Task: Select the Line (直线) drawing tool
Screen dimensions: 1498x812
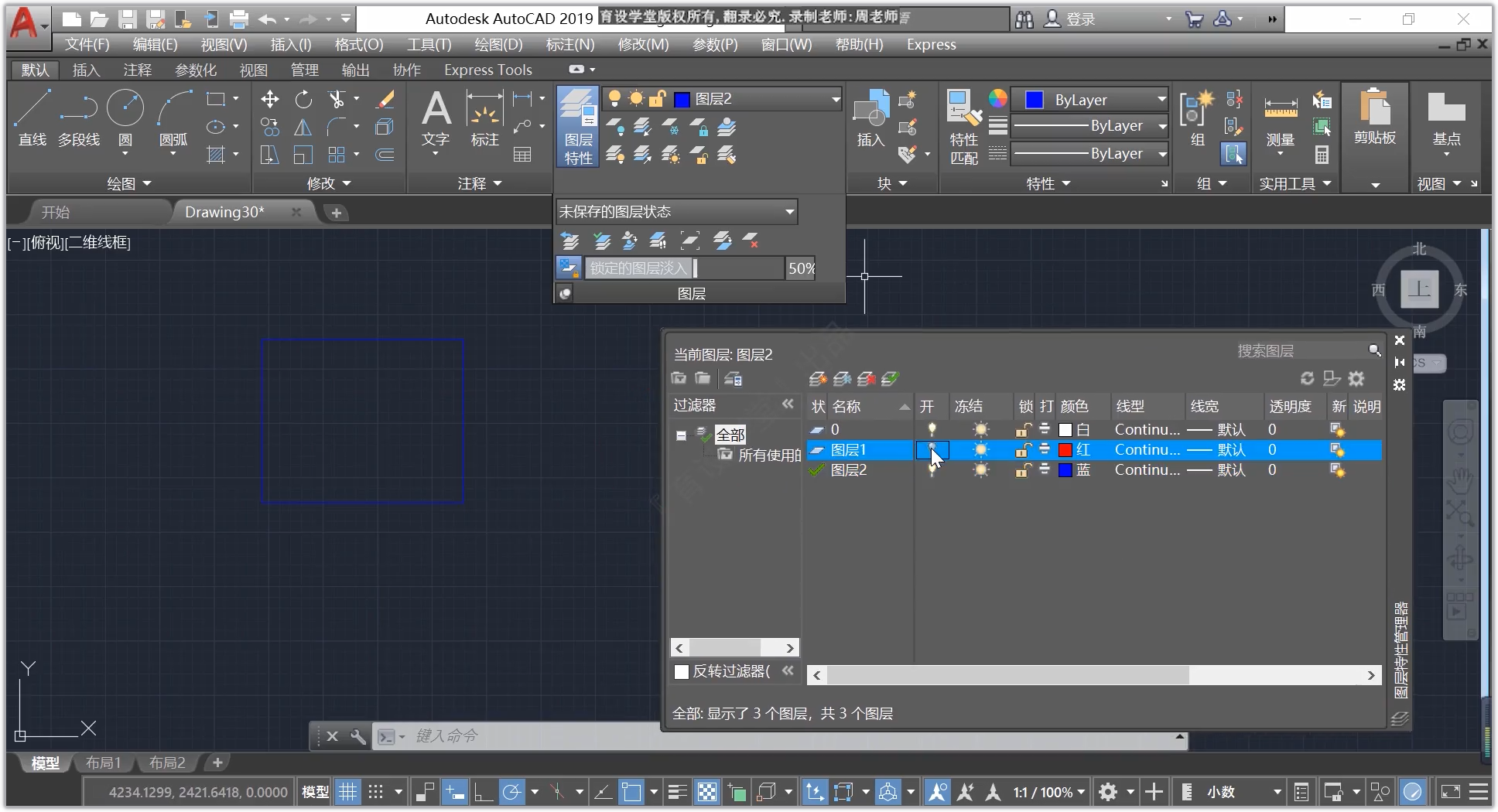Action: pos(32,118)
